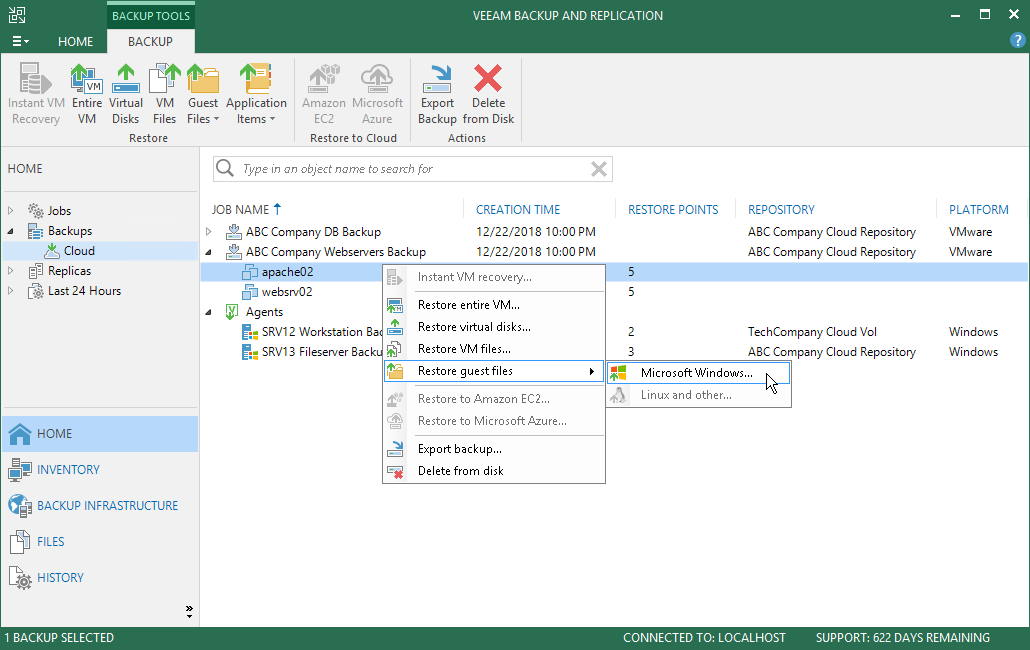
Task: Select the websrv02 VM row
Action: click(287, 292)
